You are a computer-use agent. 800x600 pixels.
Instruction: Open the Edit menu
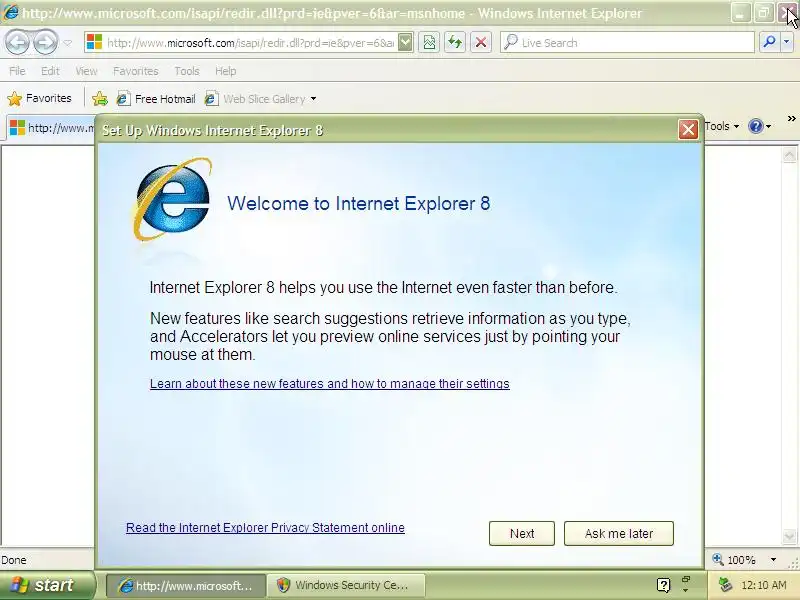pos(50,71)
